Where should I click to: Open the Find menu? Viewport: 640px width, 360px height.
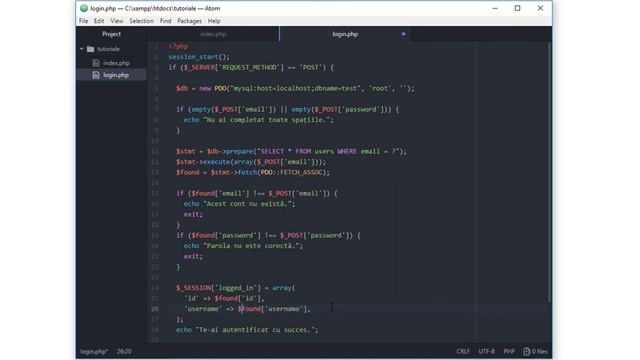pos(165,21)
